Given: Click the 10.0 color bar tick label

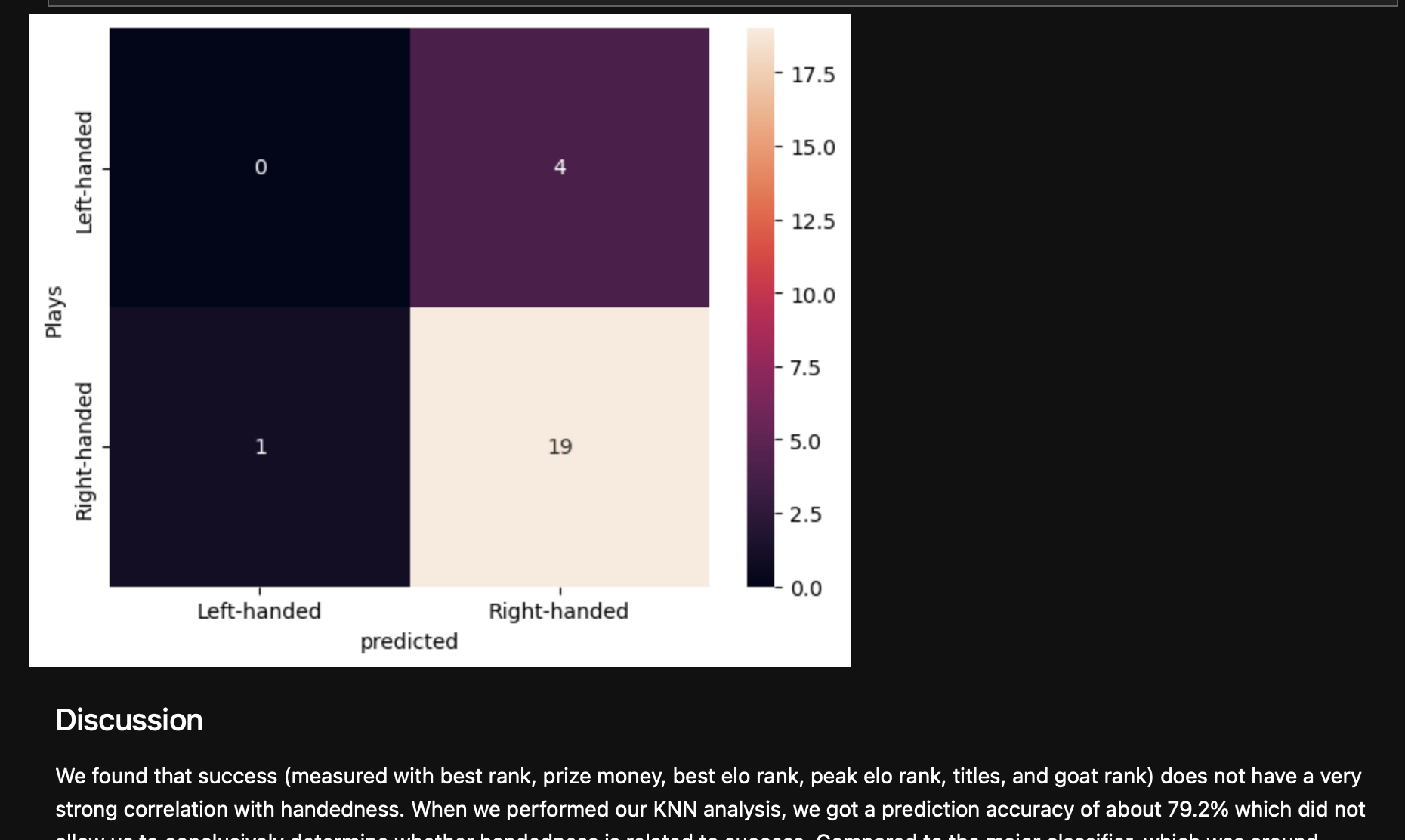Looking at the screenshot, I should coord(813,295).
